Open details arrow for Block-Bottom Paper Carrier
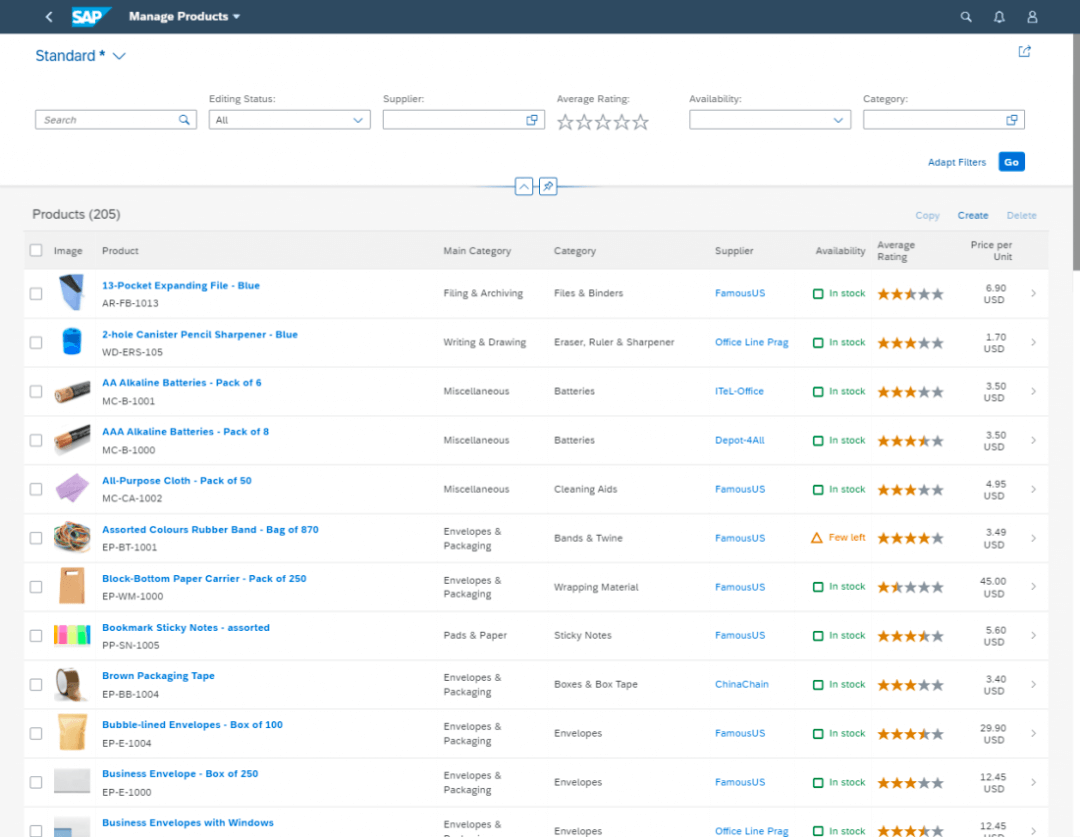The image size is (1080, 837). pyautogui.click(x=1033, y=586)
